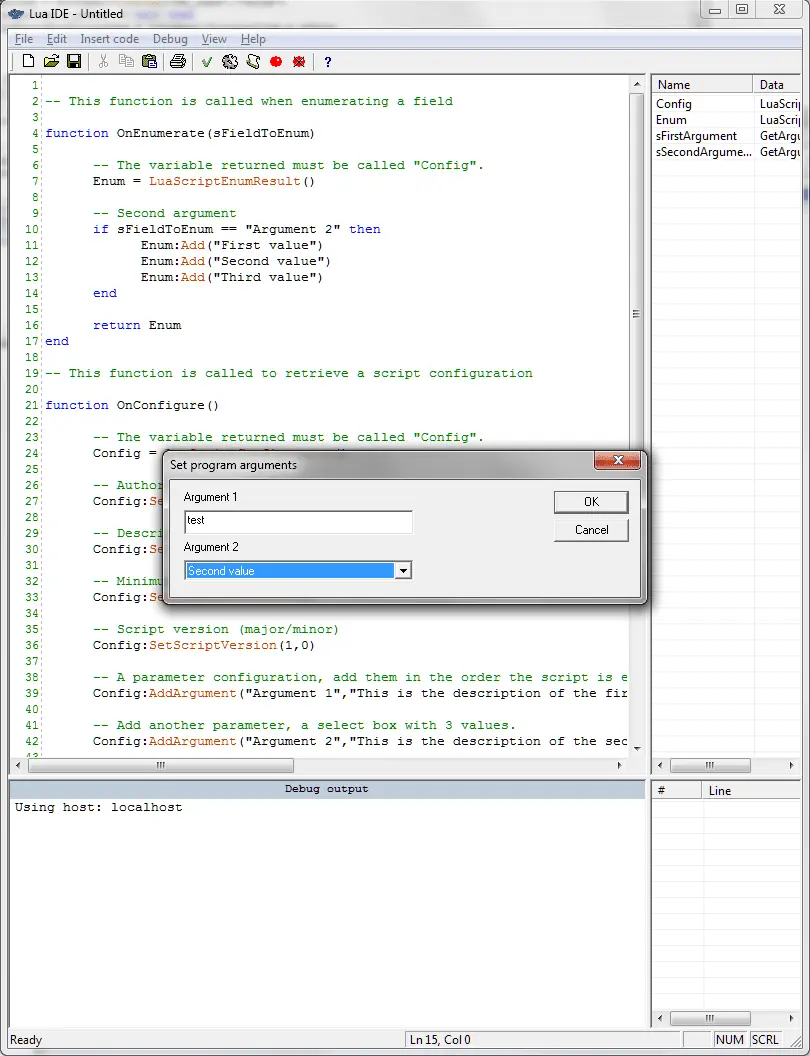Click 'Enum:Add("Third value")' code line

pos(232,277)
